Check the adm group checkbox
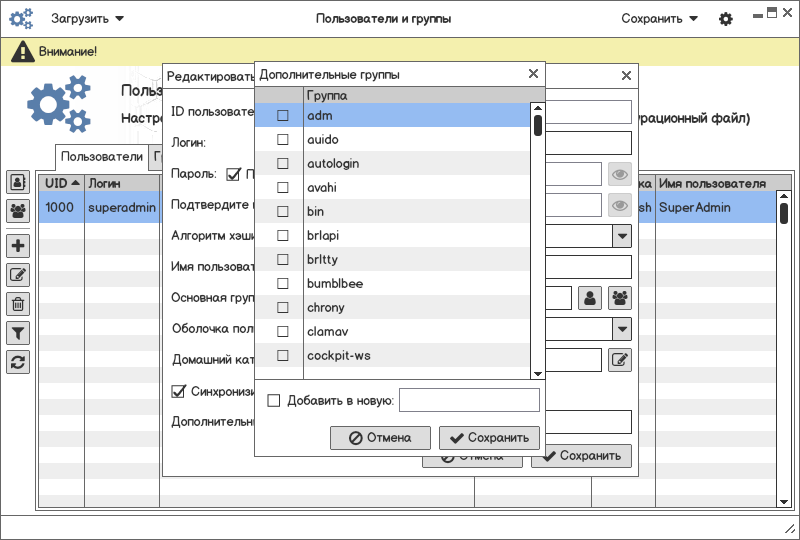Screen dimensions: 800x540 coord(283,115)
